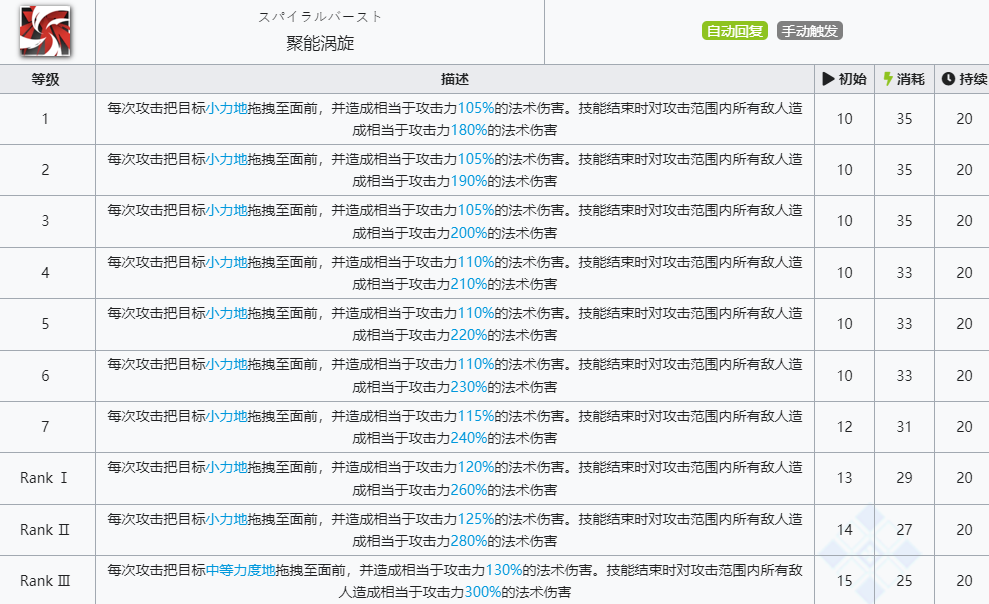Click the 手动触发 gray tag
This screenshot has width=989, height=604.
(x=809, y=30)
